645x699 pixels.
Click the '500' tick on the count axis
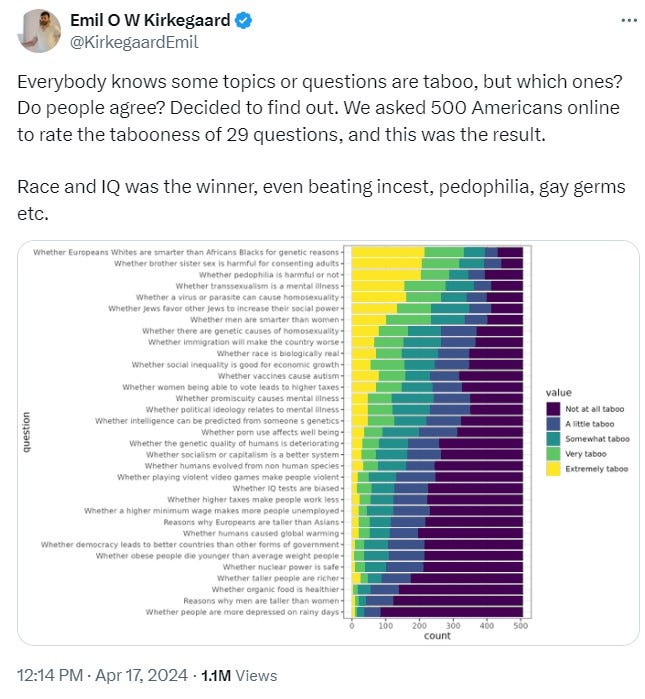521,624
